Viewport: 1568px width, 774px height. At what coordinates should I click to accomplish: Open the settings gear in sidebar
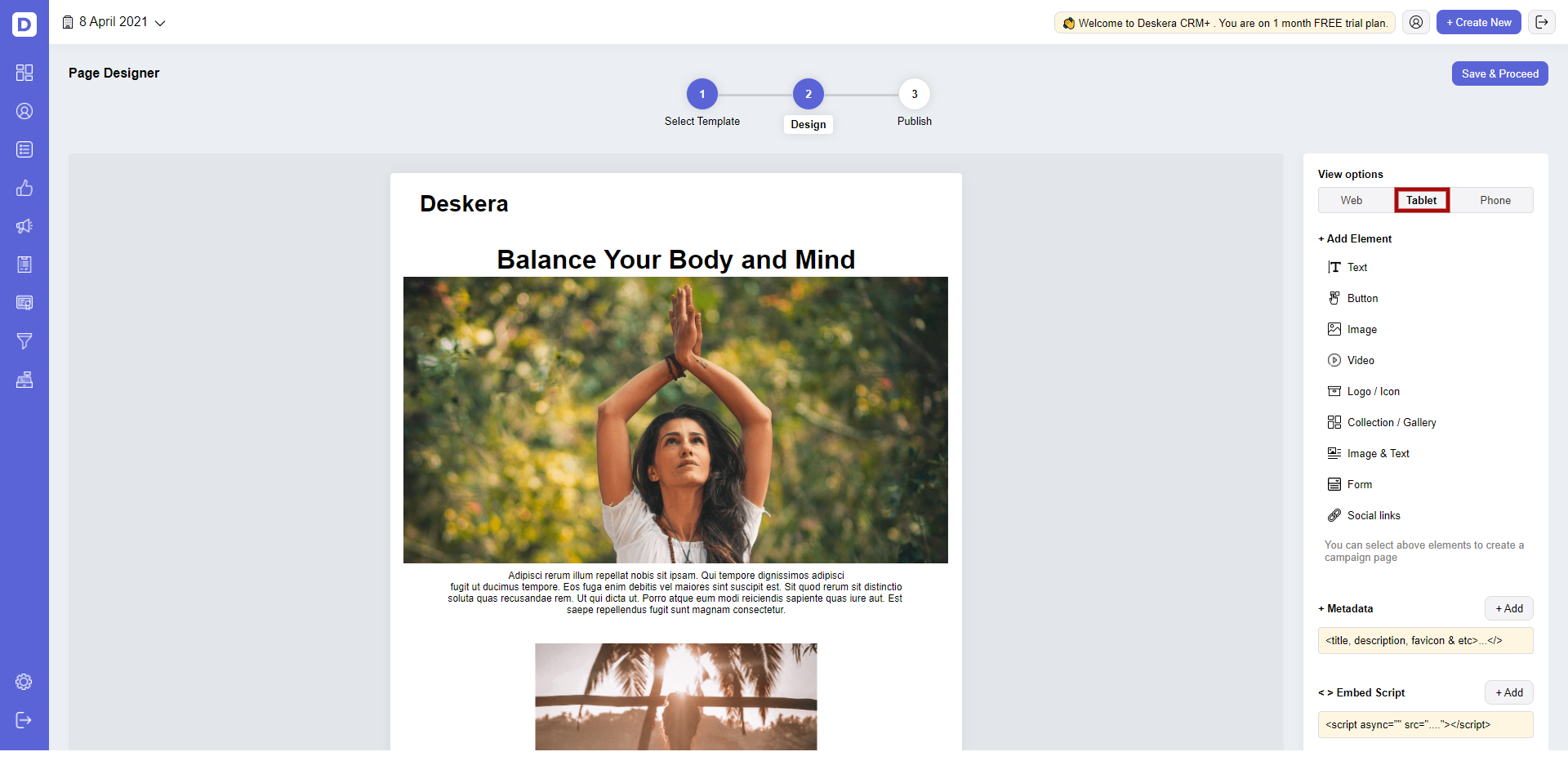click(24, 682)
